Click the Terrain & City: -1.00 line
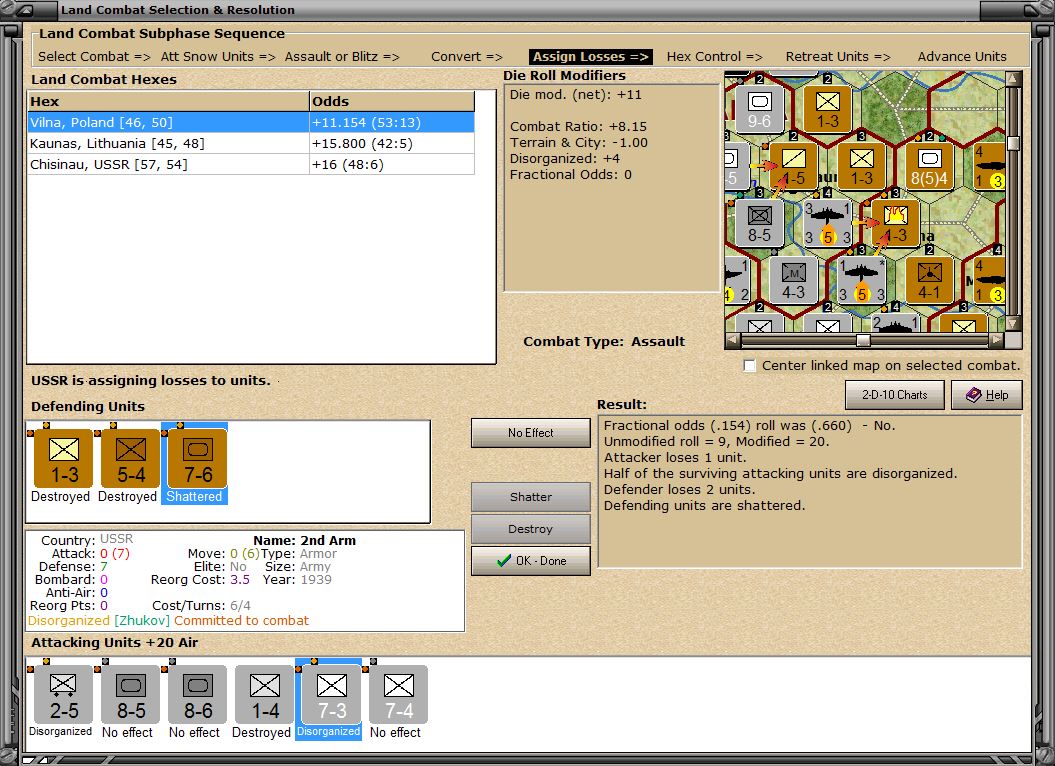The image size is (1055, 766). pos(579,143)
